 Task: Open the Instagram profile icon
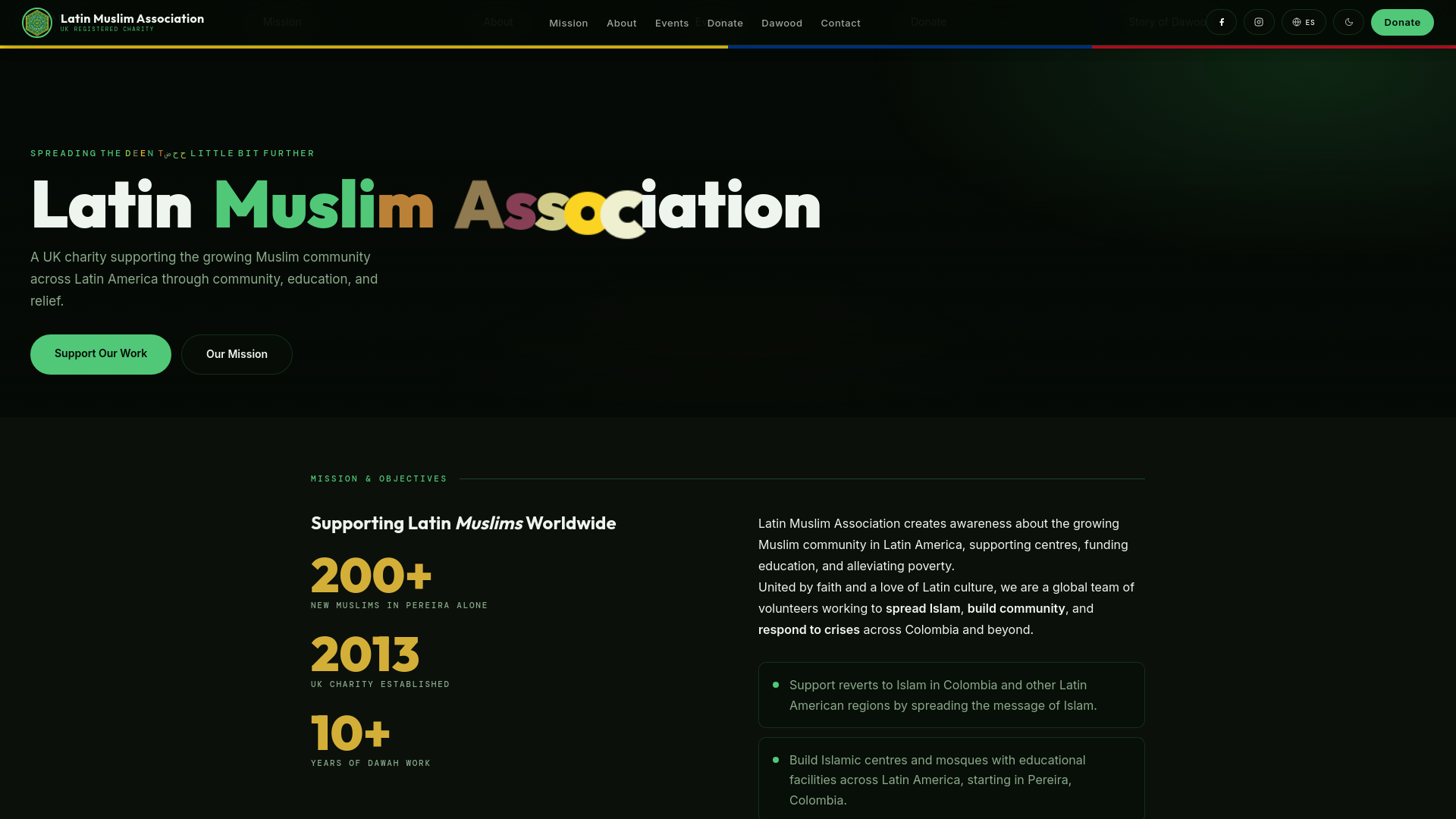click(x=1259, y=22)
